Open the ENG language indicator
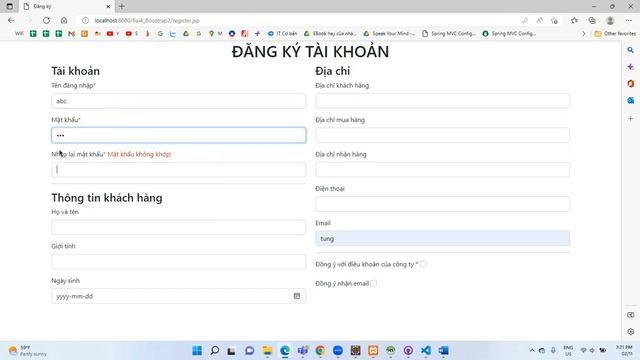 (x=568, y=351)
